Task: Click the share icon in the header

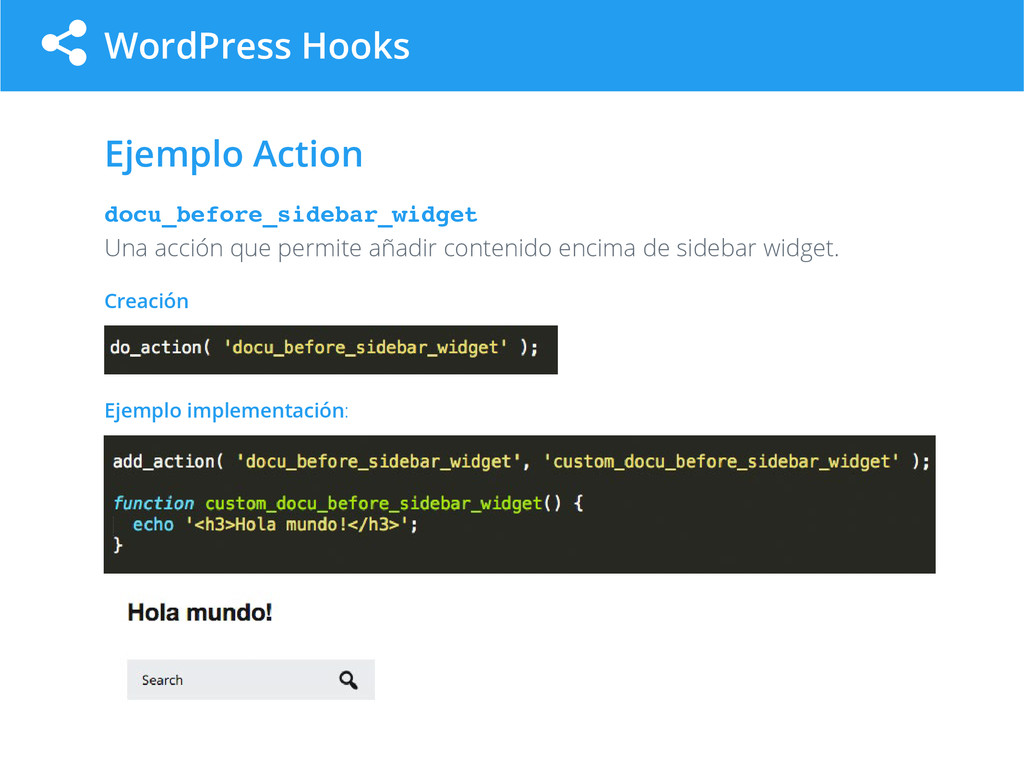Action: (x=64, y=43)
